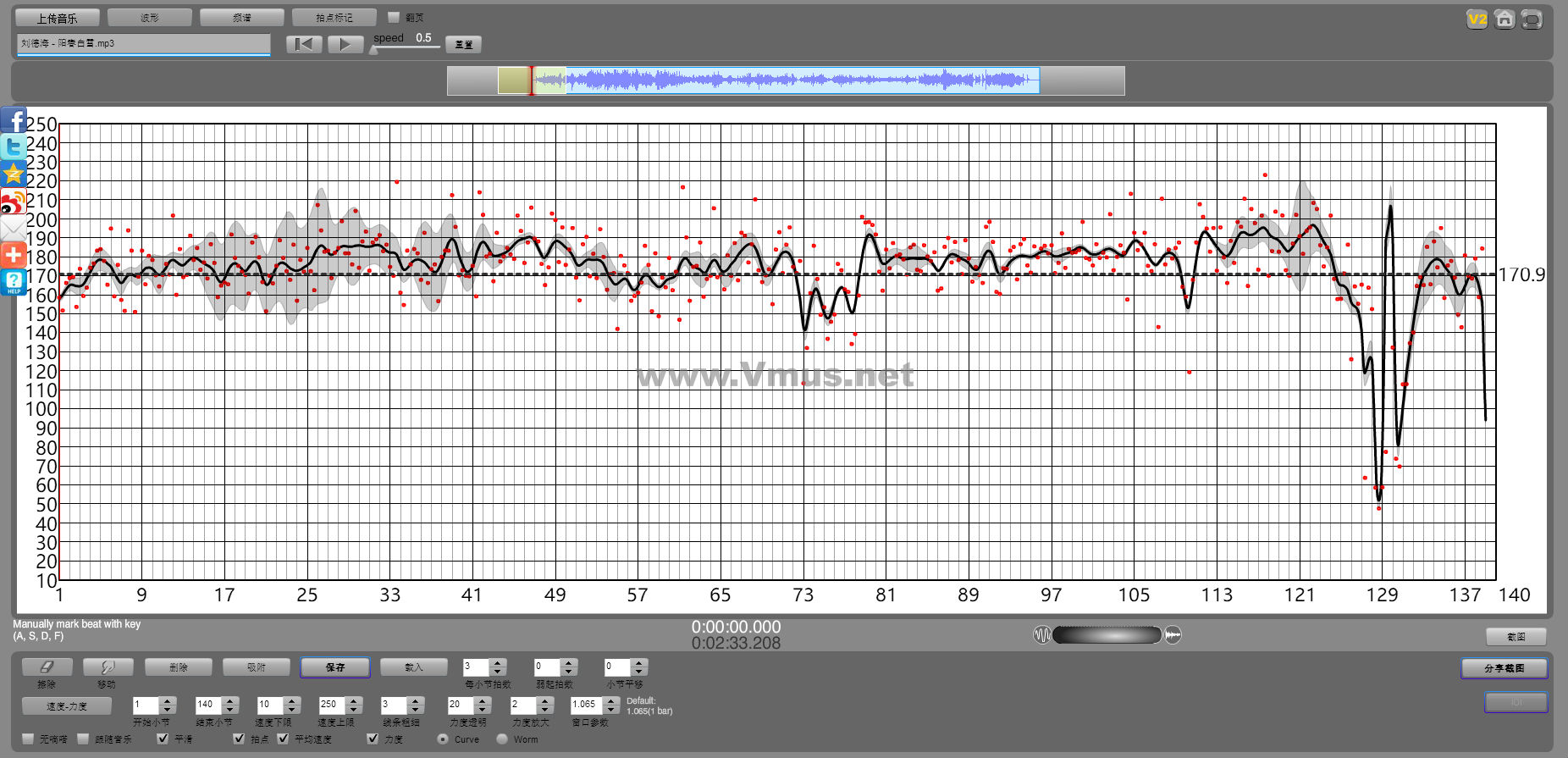Enable the 翻页 page-flip checkbox
The image size is (1568, 758).
(x=394, y=17)
